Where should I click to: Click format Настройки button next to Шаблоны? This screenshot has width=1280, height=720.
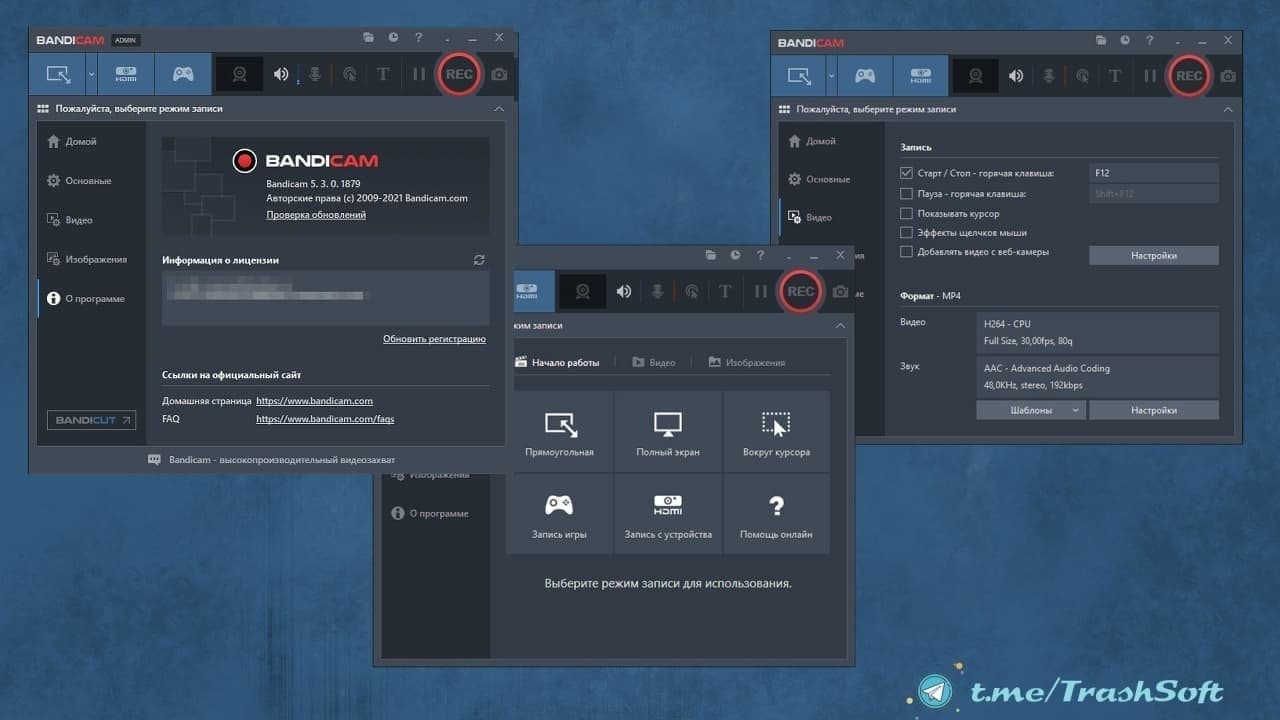coord(1154,410)
